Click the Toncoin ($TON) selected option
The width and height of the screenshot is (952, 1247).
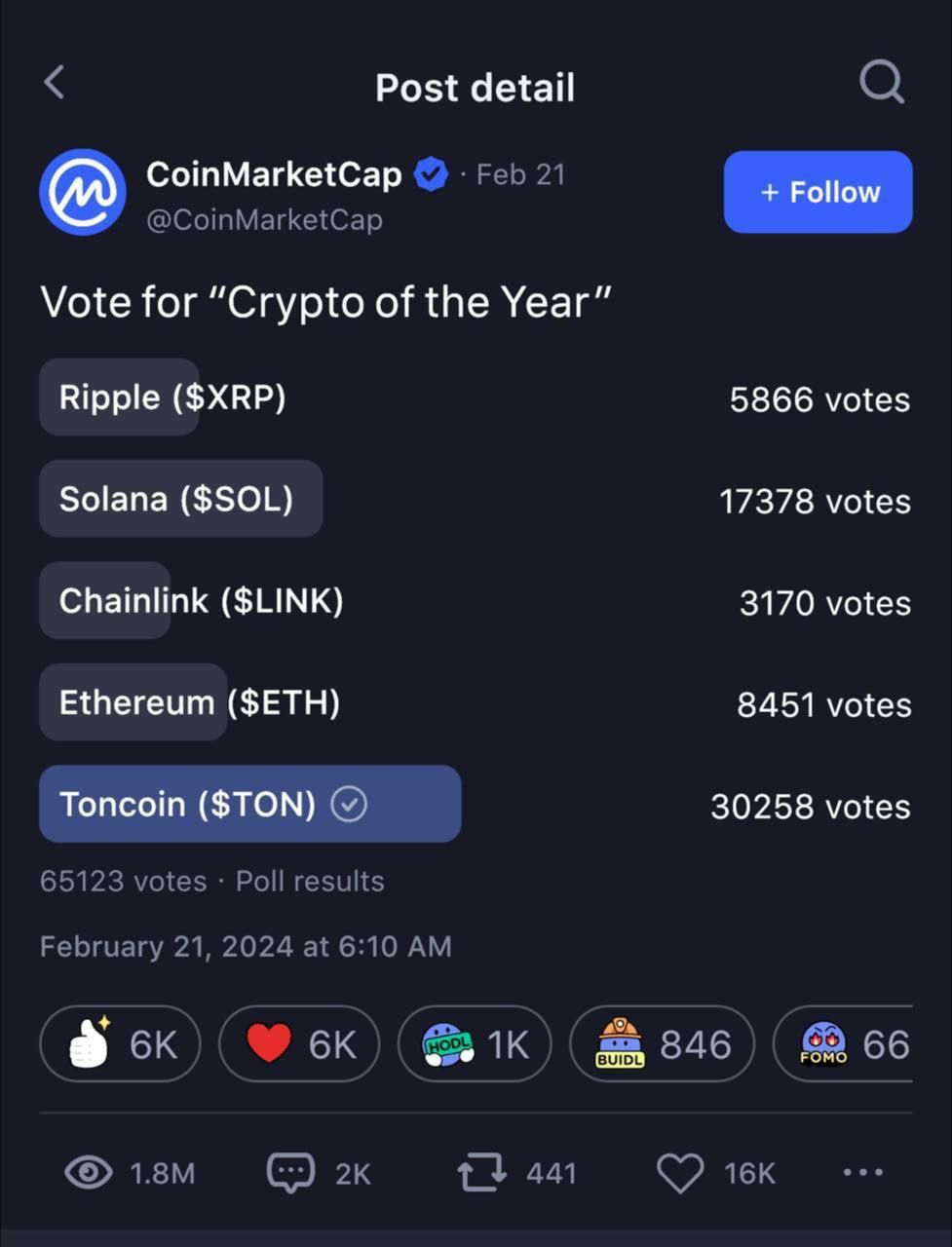click(x=249, y=804)
